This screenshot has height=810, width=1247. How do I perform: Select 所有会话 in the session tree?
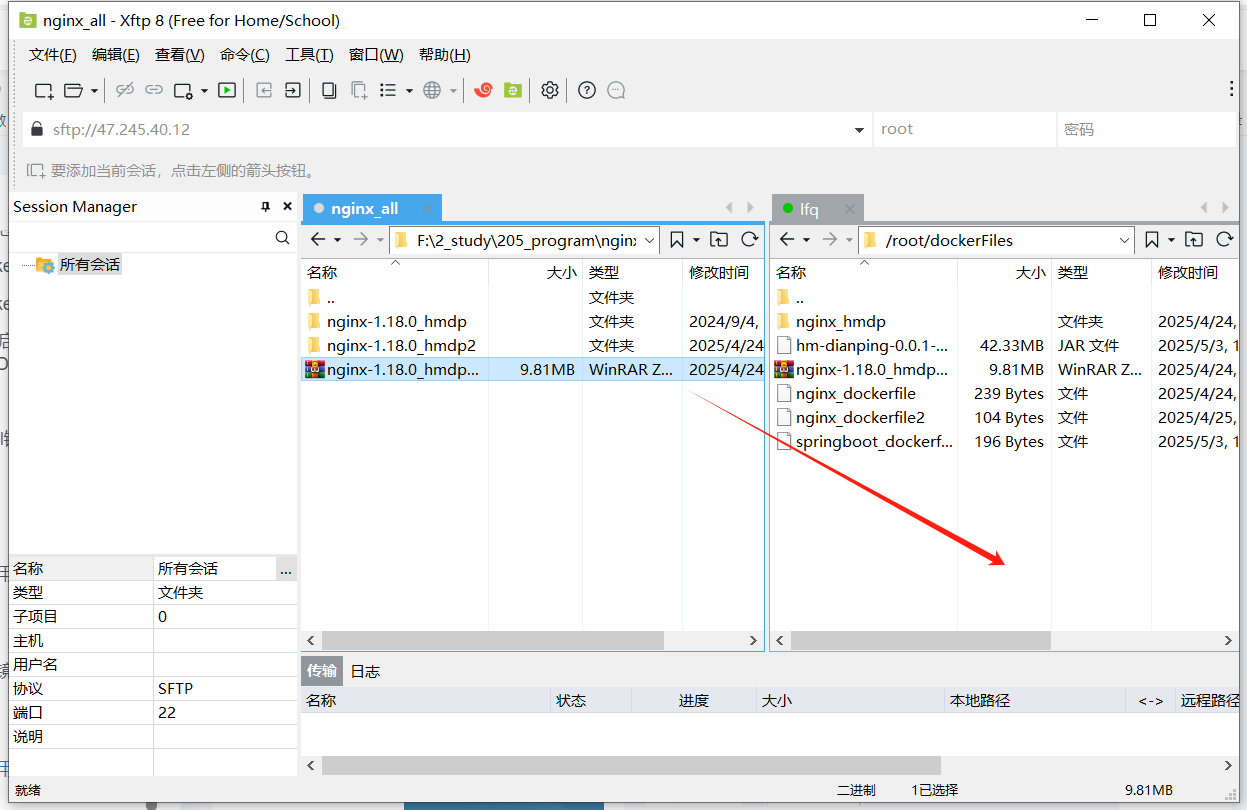click(89, 265)
